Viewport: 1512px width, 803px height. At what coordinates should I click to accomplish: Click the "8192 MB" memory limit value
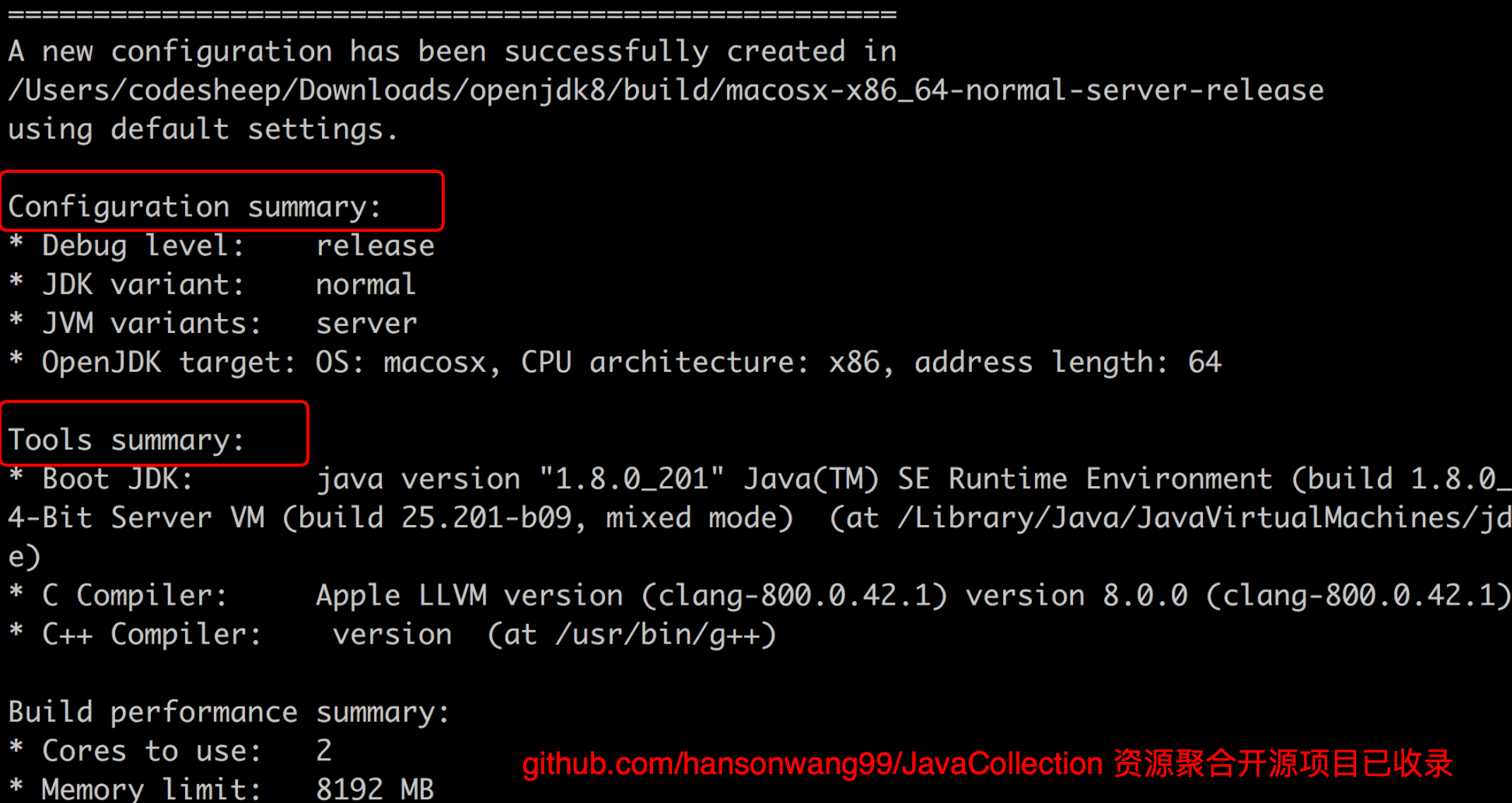375,788
